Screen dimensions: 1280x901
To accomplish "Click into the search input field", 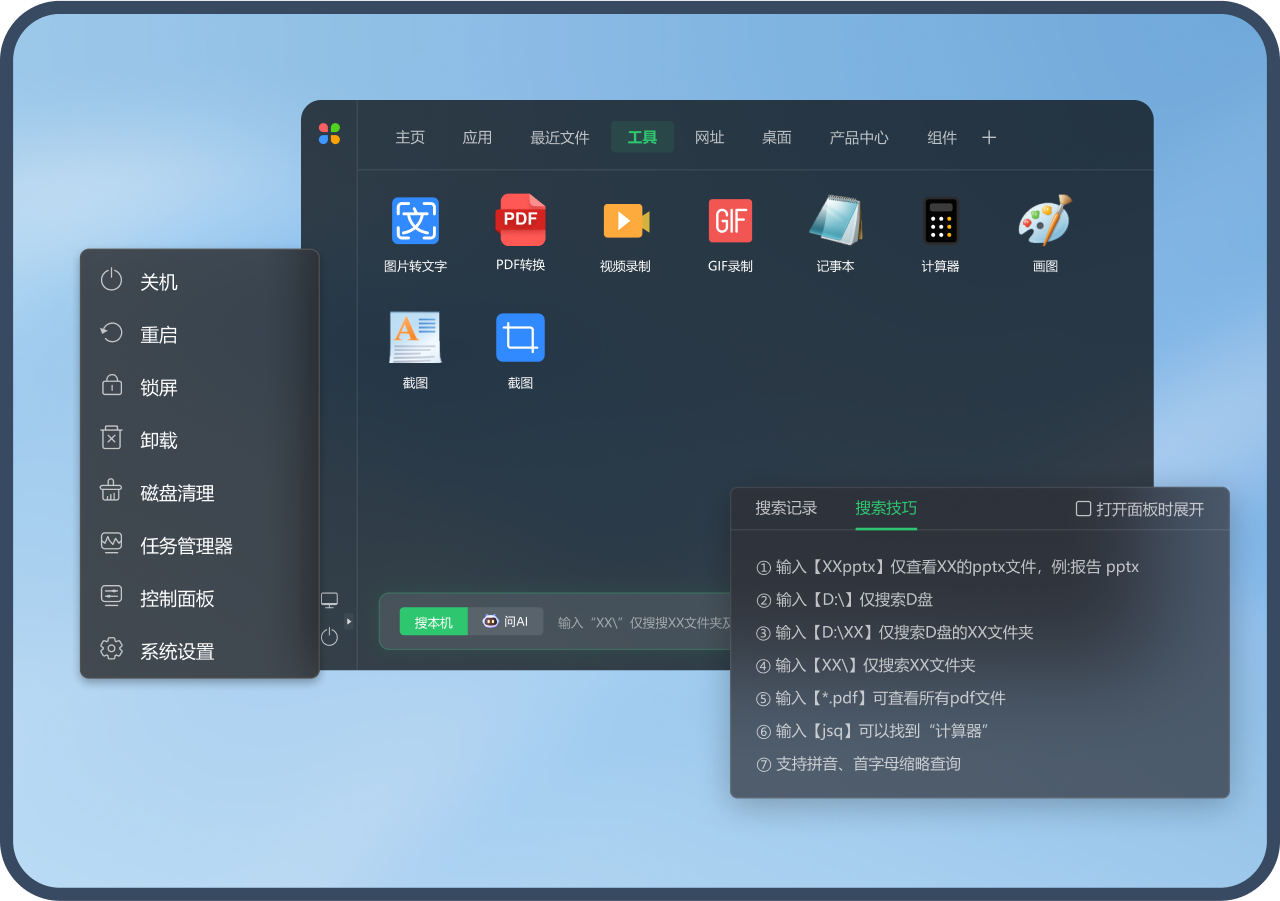I will 640,622.
